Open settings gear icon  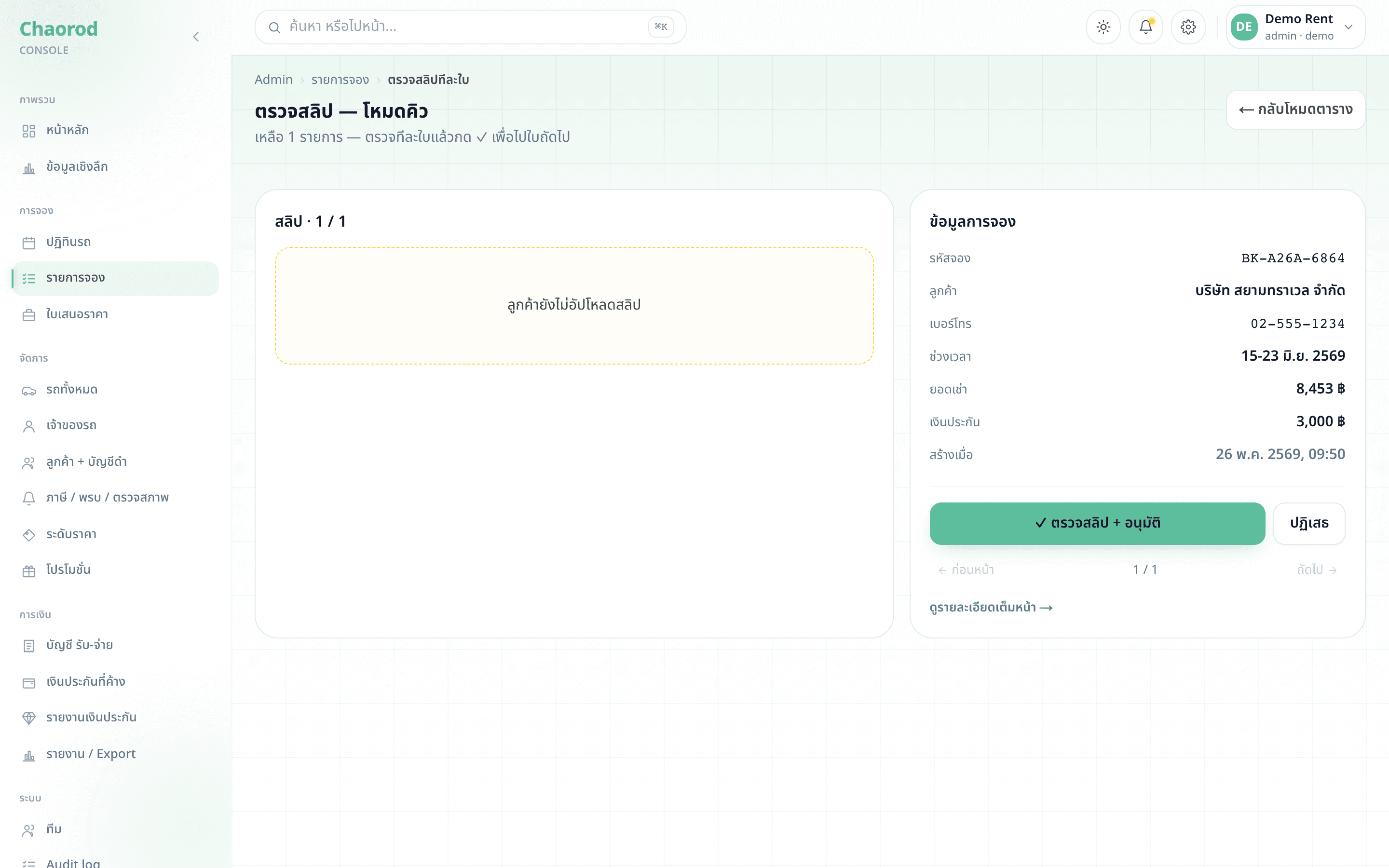1188,27
